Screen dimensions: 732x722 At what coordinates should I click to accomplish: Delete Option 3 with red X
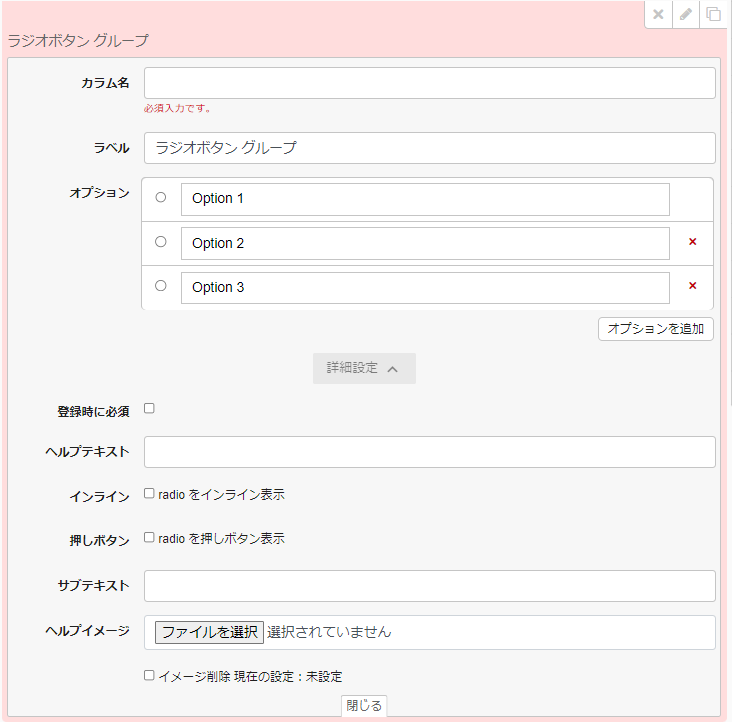tap(692, 286)
